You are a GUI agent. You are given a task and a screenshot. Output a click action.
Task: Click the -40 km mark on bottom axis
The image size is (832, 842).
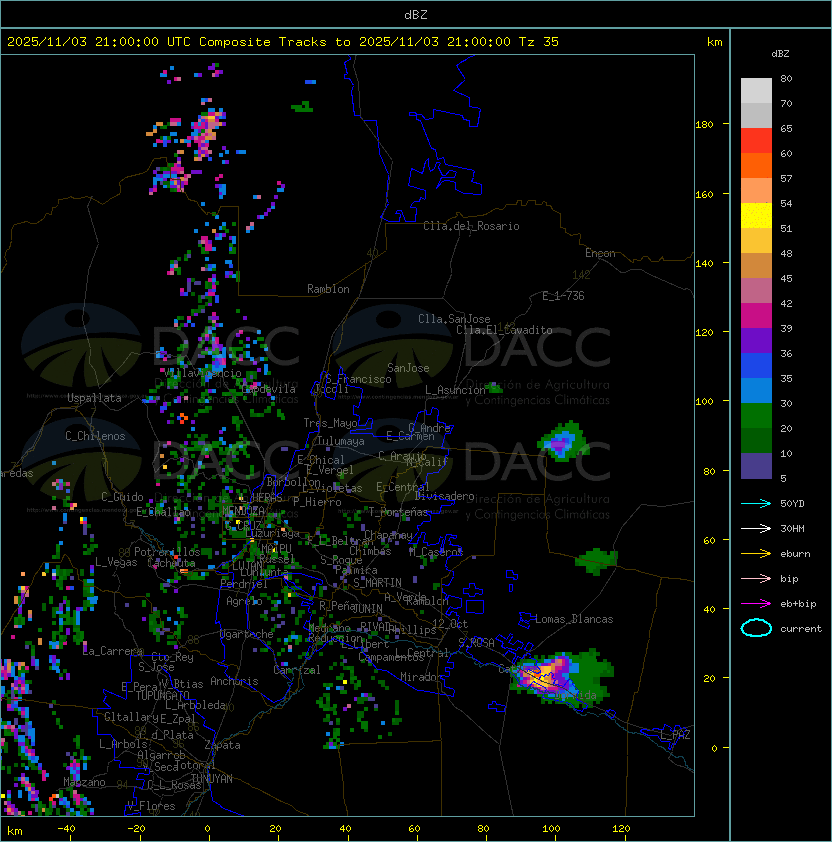point(66,829)
